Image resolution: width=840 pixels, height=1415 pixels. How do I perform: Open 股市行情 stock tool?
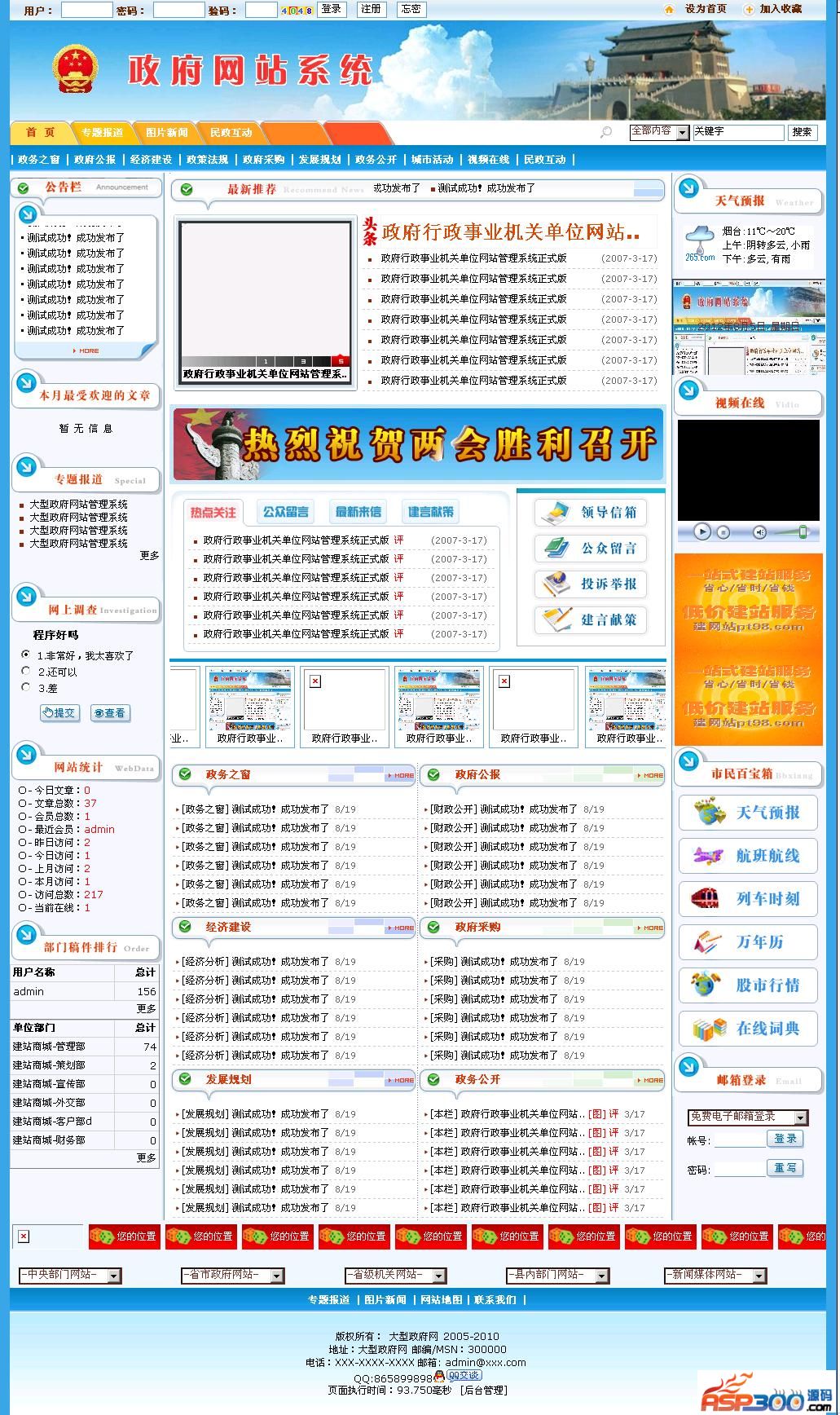(x=748, y=985)
